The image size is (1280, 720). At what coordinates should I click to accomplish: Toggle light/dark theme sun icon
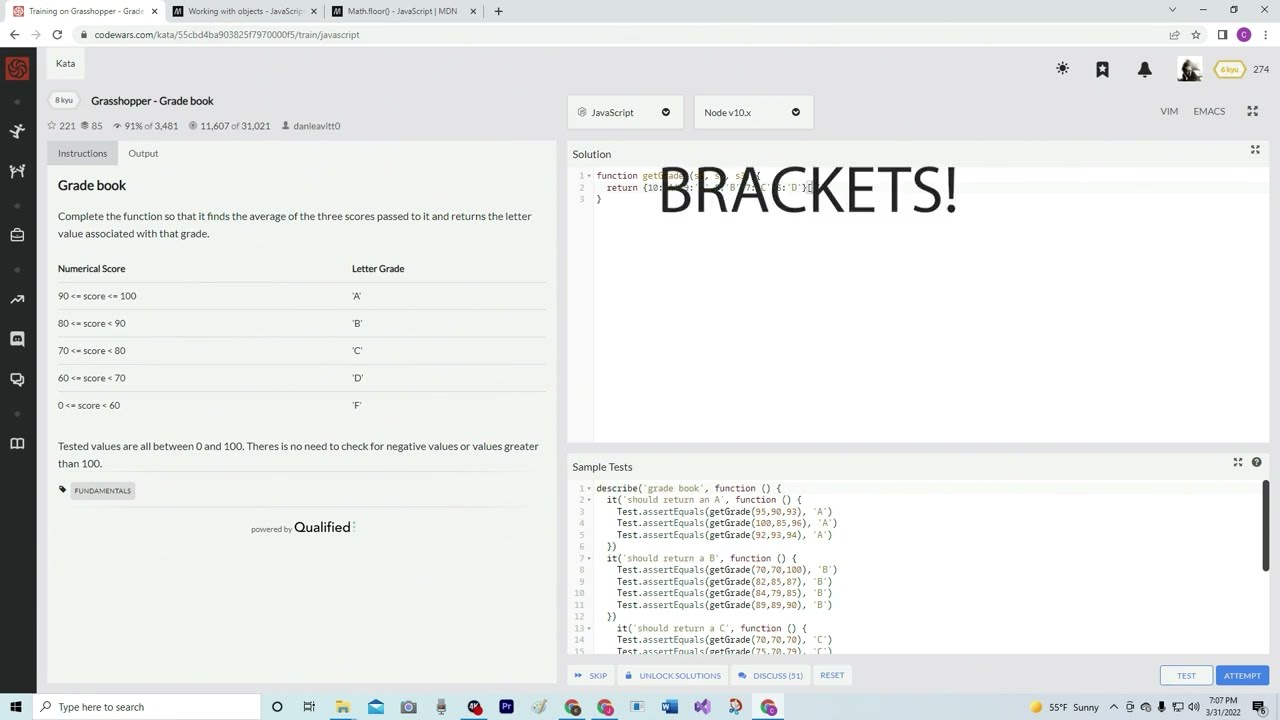[1062, 69]
